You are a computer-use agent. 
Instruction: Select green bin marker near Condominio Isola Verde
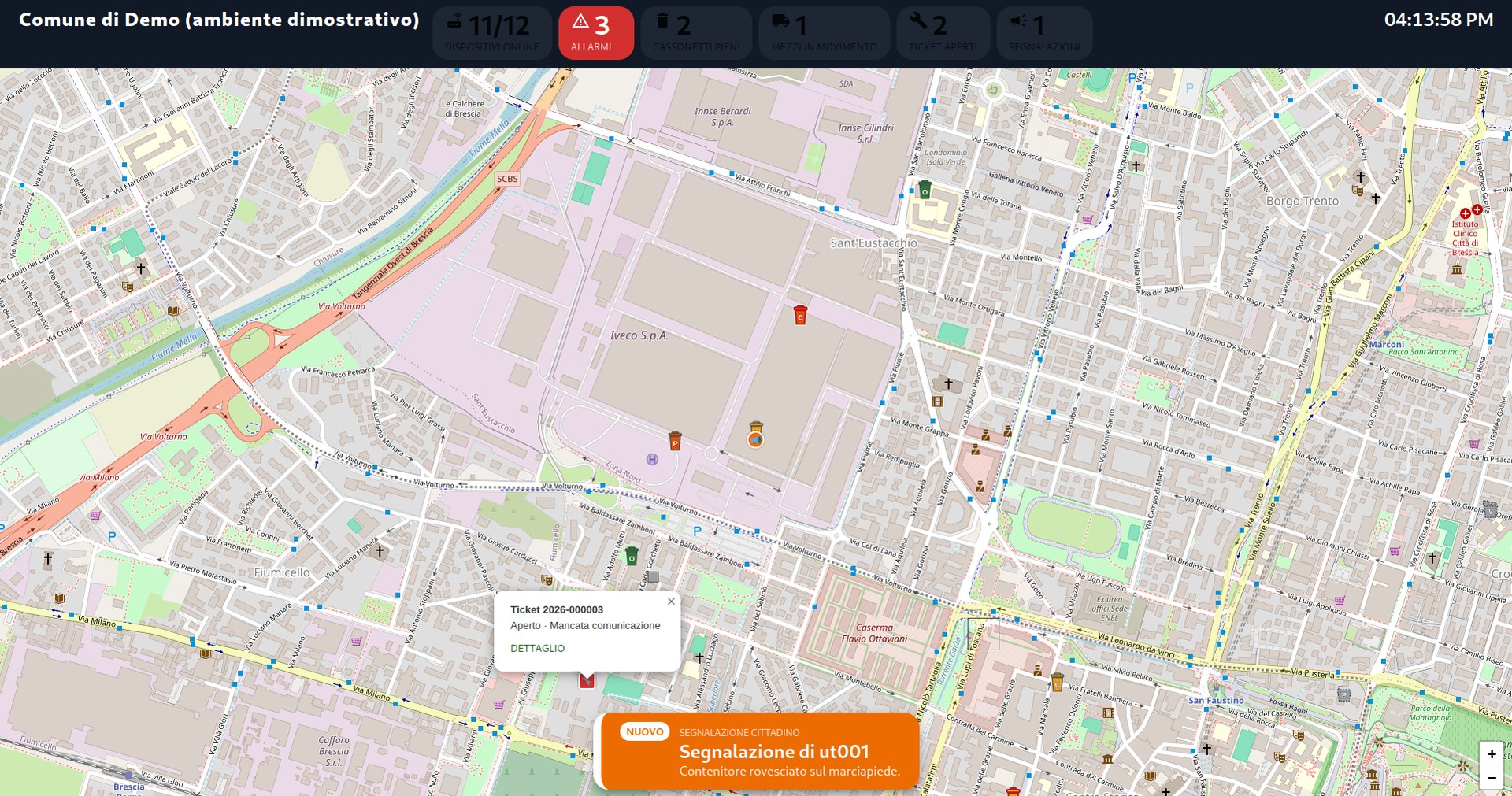click(x=925, y=189)
